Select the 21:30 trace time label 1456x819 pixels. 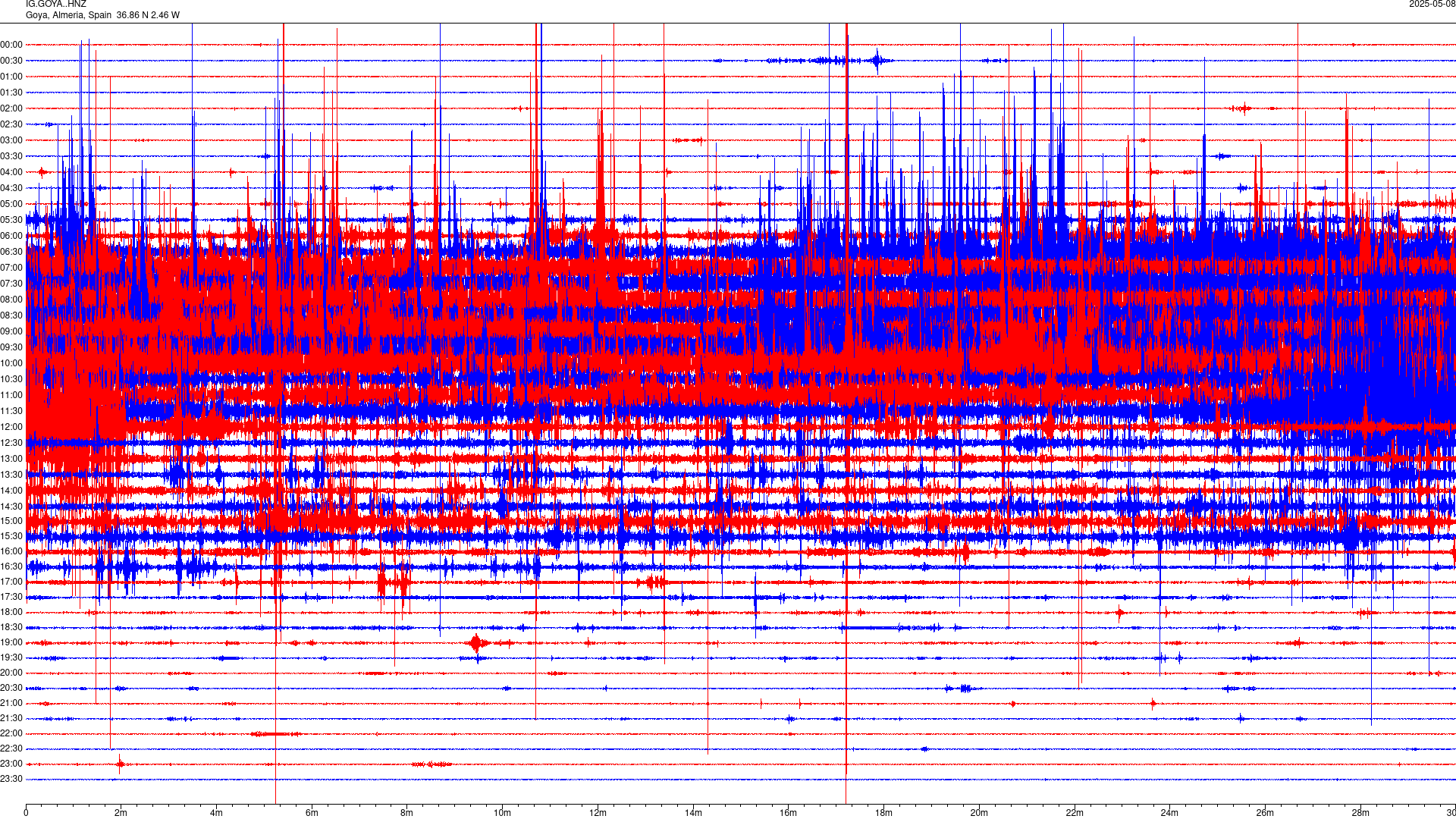11,718
